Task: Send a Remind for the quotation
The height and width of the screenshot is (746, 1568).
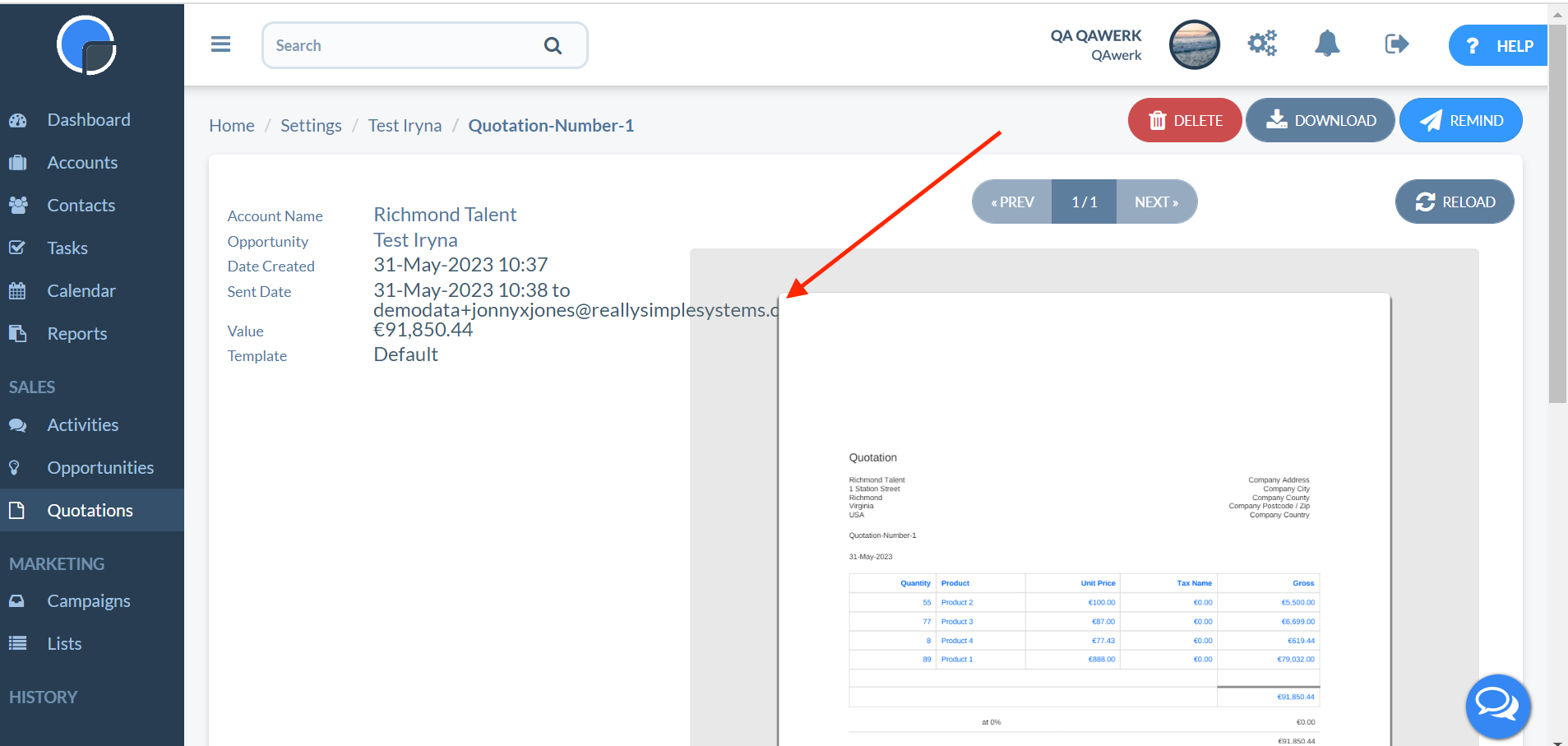Action: click(x=1461, y=120)
